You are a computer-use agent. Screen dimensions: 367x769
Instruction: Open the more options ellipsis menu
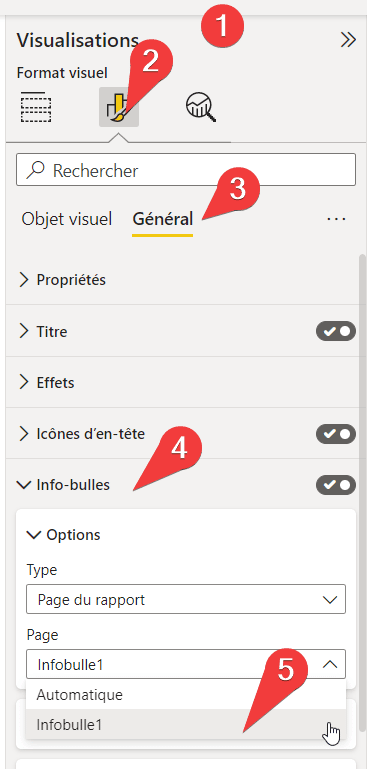336,219
